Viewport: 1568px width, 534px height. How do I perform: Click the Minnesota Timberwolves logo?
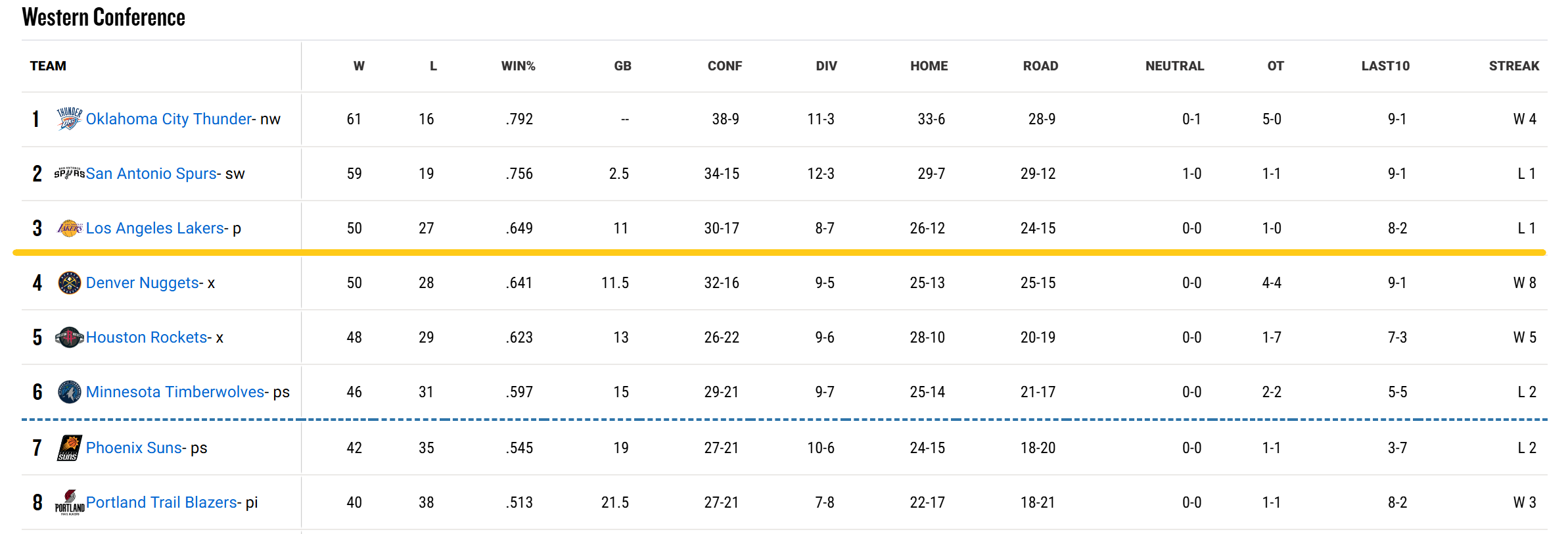click(x=69, y=392)
